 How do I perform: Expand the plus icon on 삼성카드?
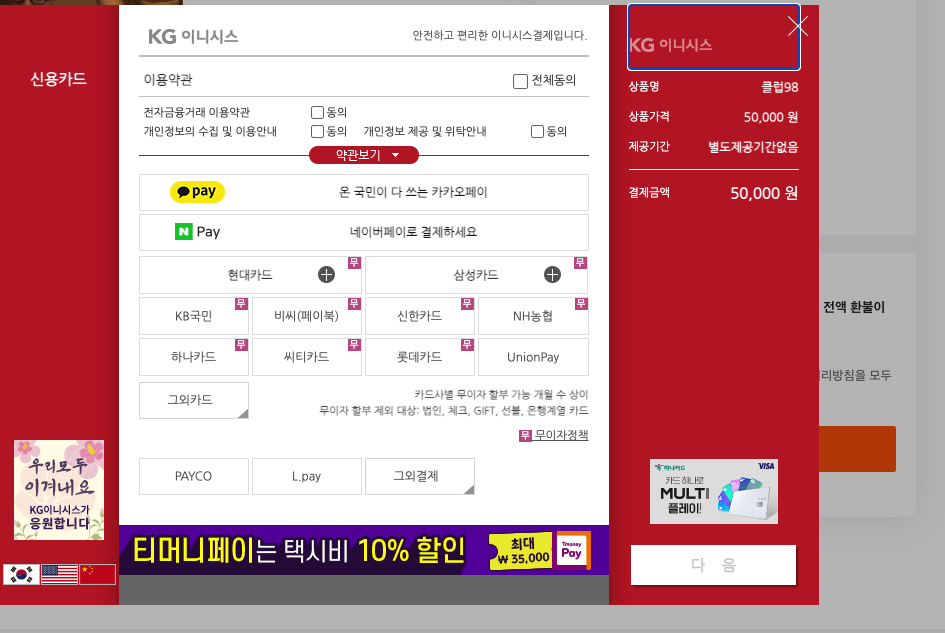(552, 275)
